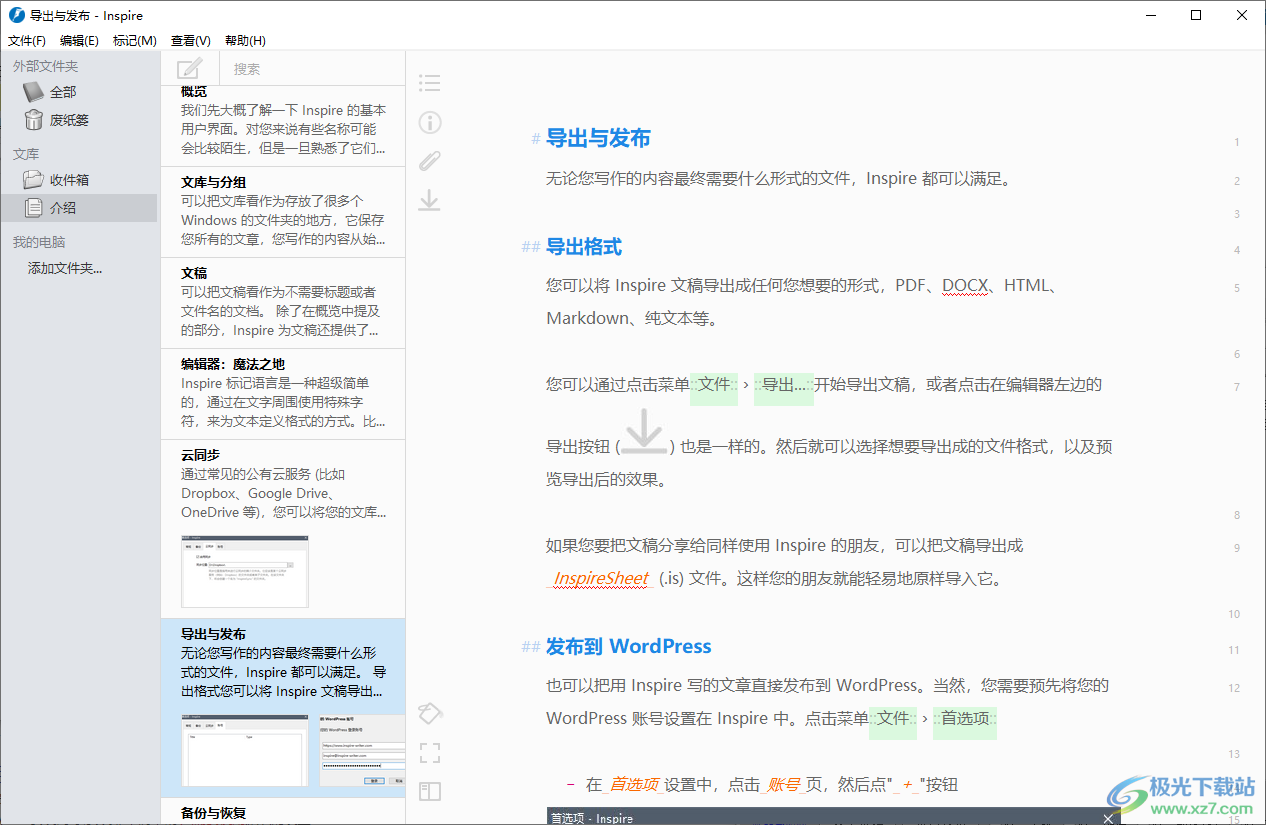Select the 编辑器：魔法之地 sheet
This screenshot has height=825, width=1266.
point(282,393)
